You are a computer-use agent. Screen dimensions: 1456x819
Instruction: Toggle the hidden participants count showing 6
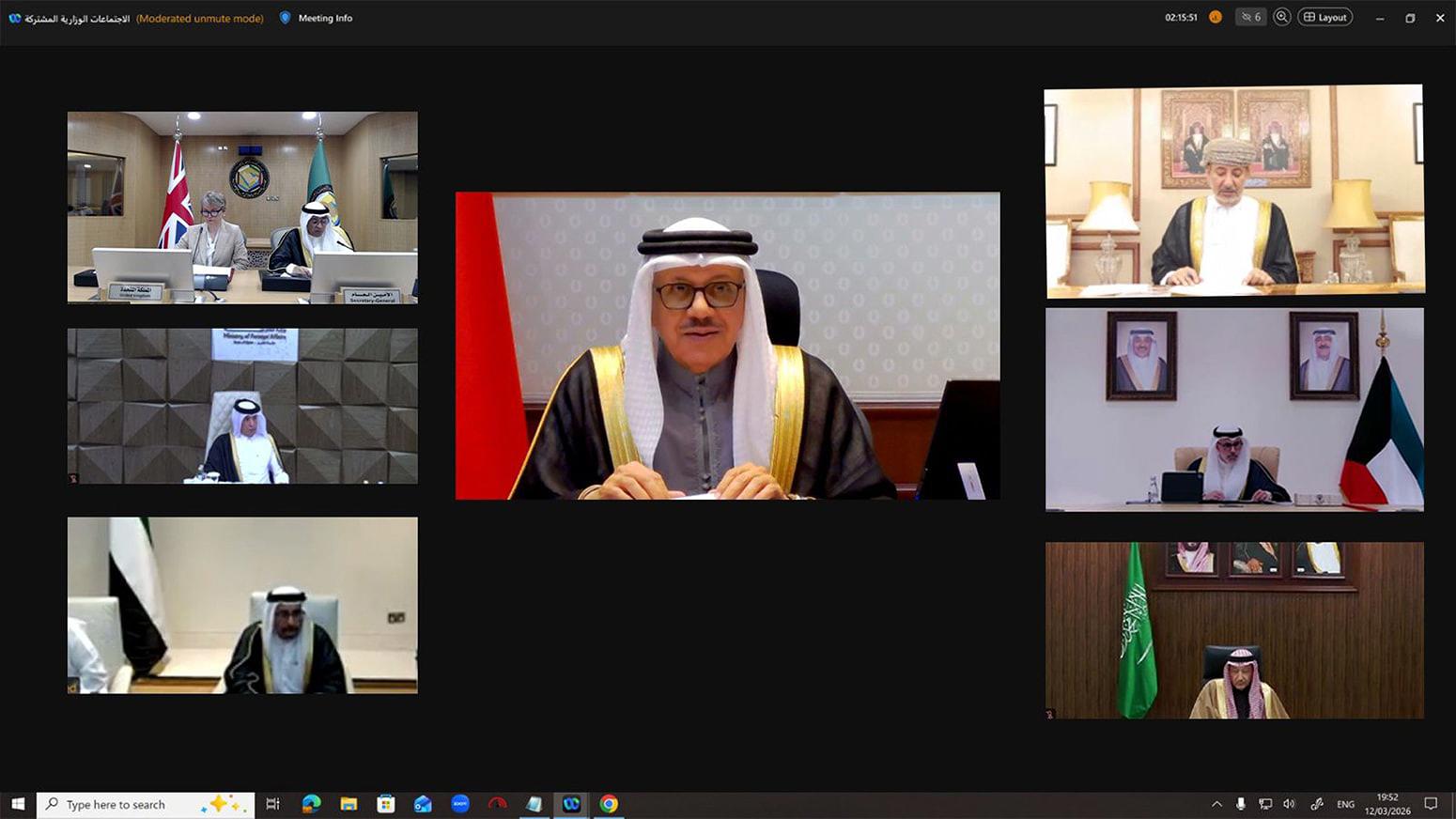1250,17
